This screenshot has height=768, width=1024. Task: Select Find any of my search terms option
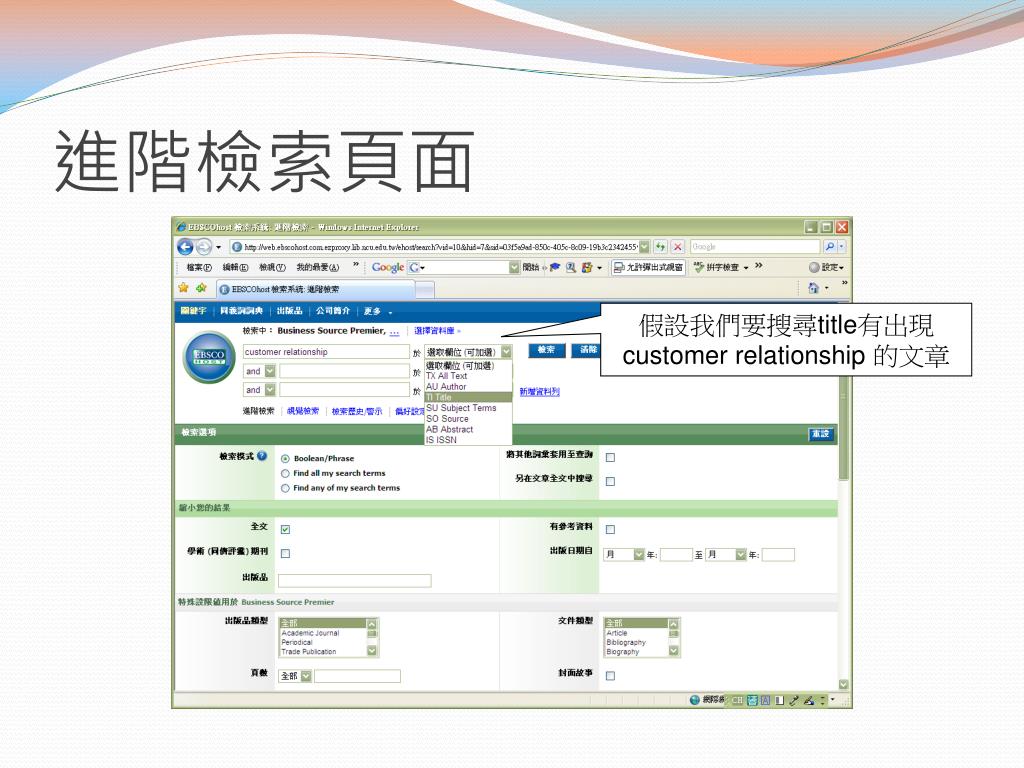(x=285, y=488)
